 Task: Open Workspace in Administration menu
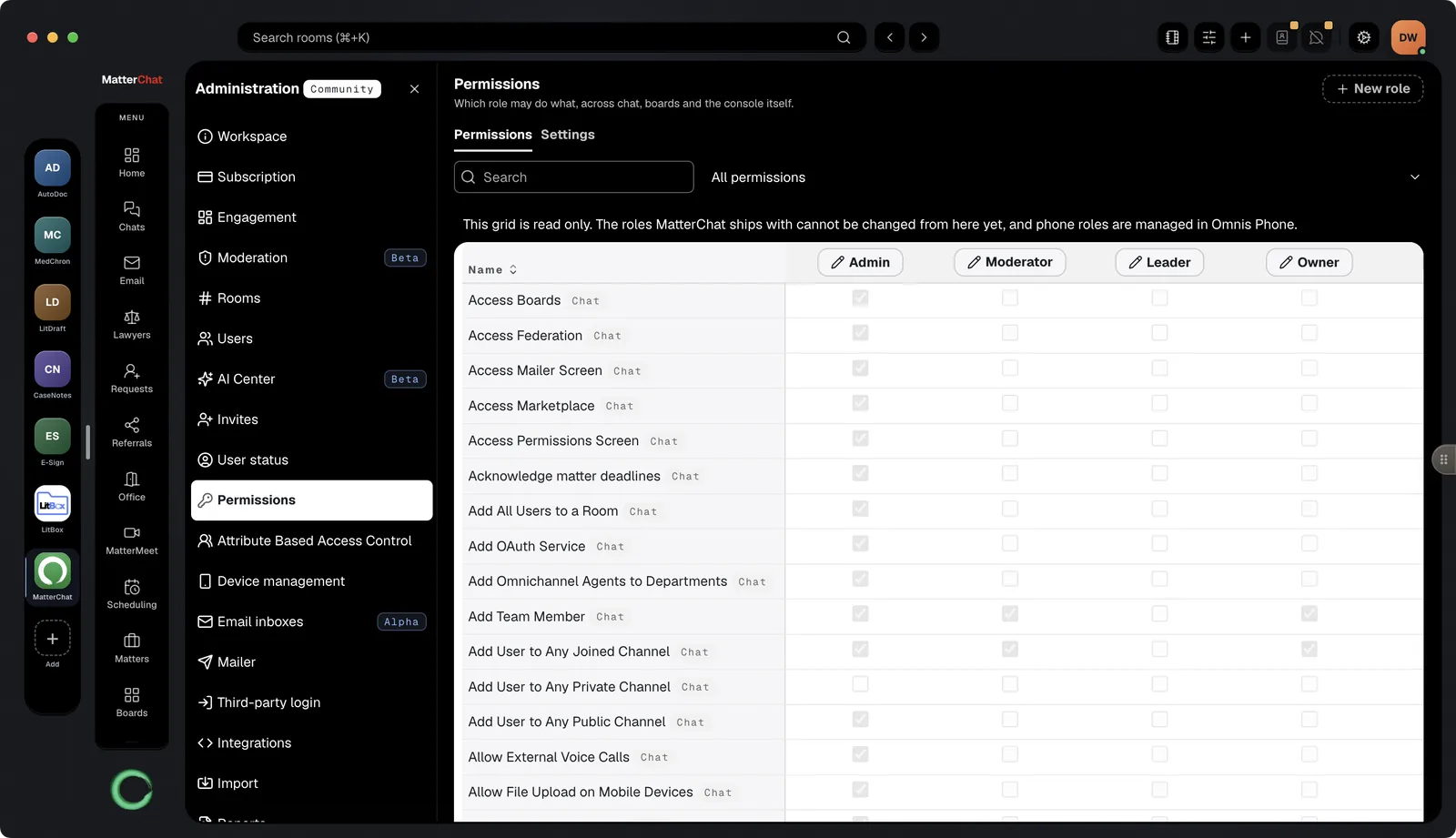click(x=312, y=136)
